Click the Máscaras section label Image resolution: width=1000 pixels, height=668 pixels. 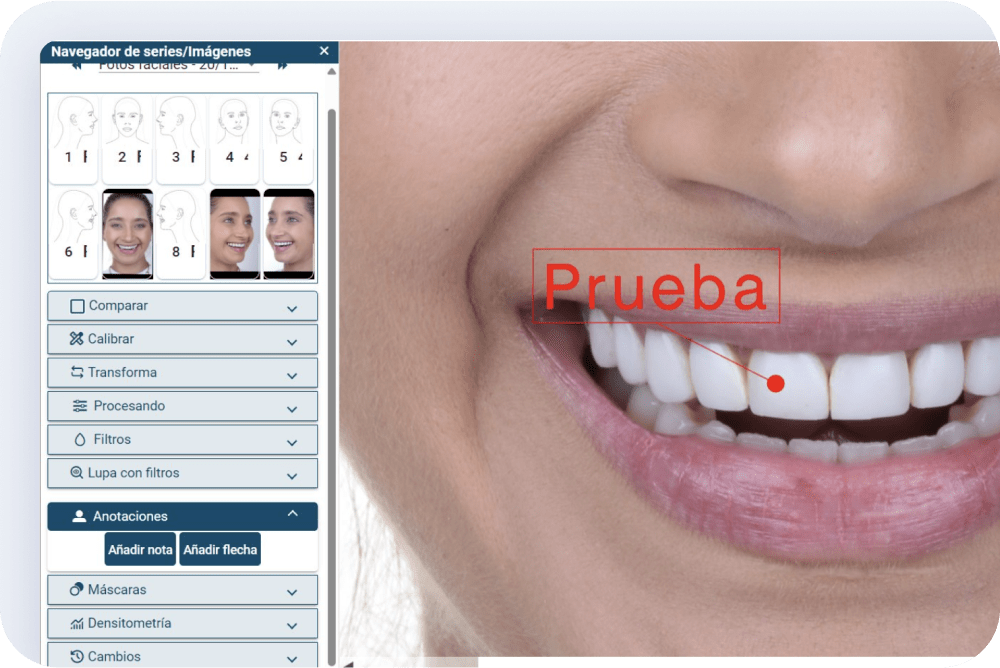pyautogui.click(x=117, y=590)
